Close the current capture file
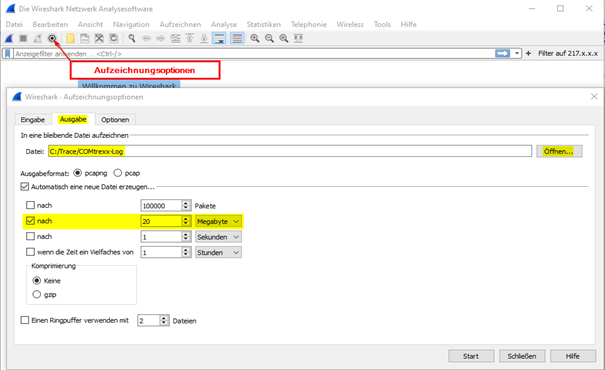This screenshot has height=370, width=605. click(99, 38)
